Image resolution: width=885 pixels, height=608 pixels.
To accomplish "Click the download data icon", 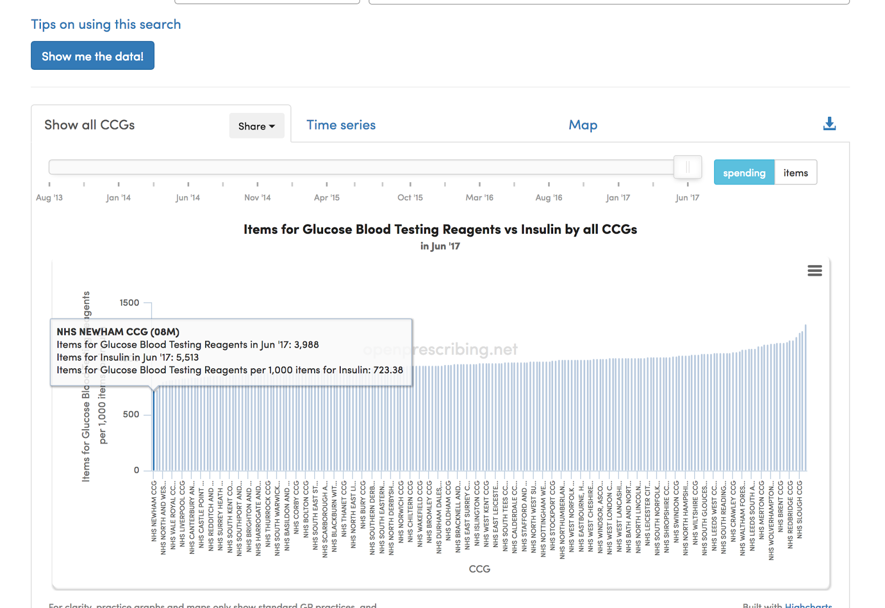I will (829, 124).
